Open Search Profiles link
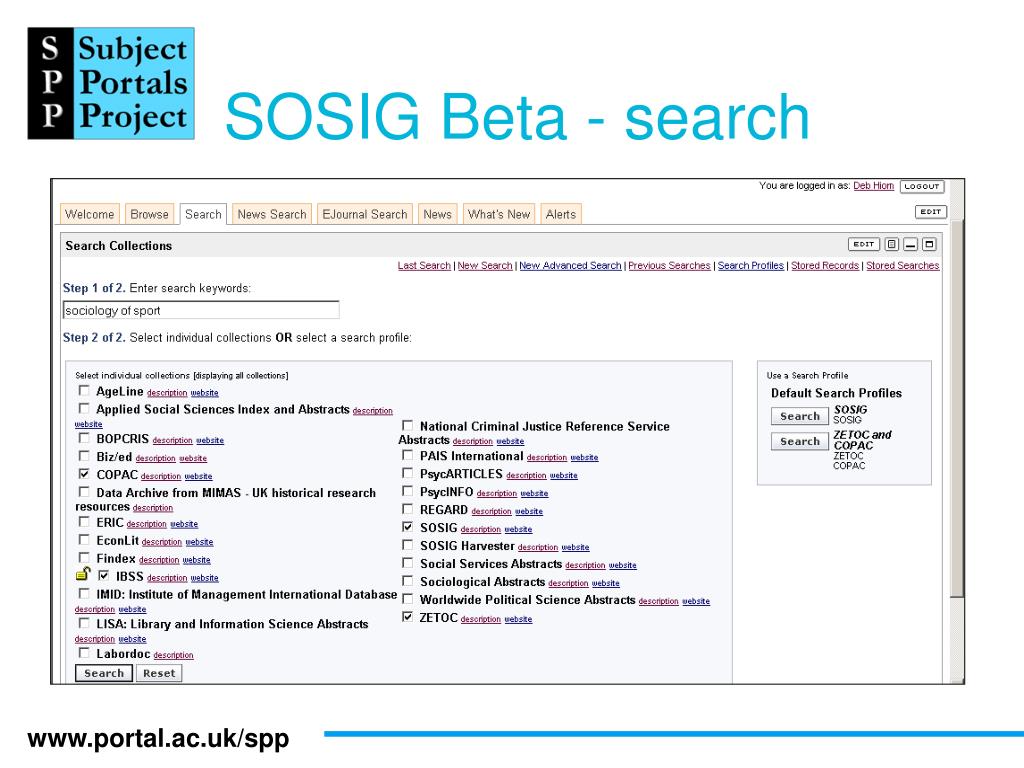This screenshot has width=1024, height=768. (x=750, y=265)
